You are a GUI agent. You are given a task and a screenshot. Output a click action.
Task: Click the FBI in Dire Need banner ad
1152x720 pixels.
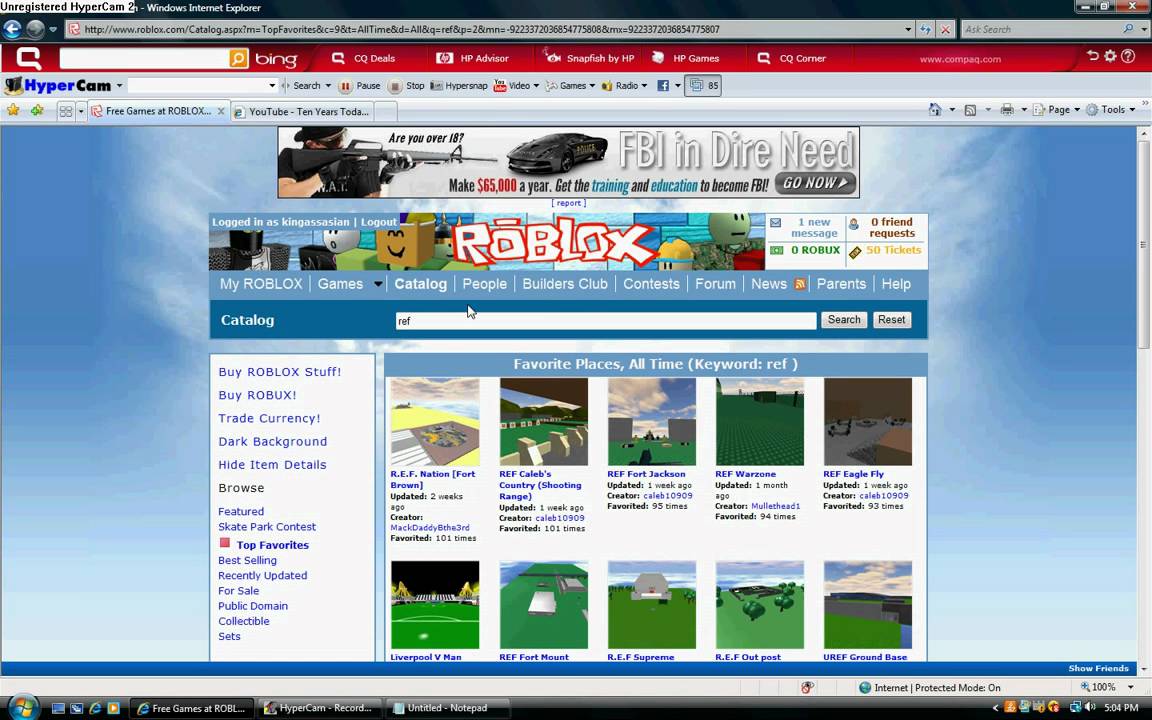(569, 162)
